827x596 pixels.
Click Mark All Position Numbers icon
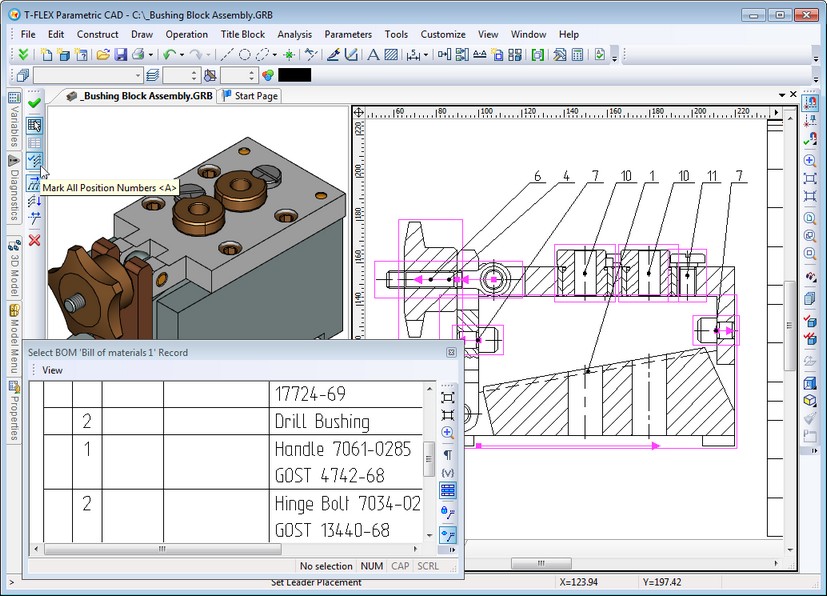[35, 162]
